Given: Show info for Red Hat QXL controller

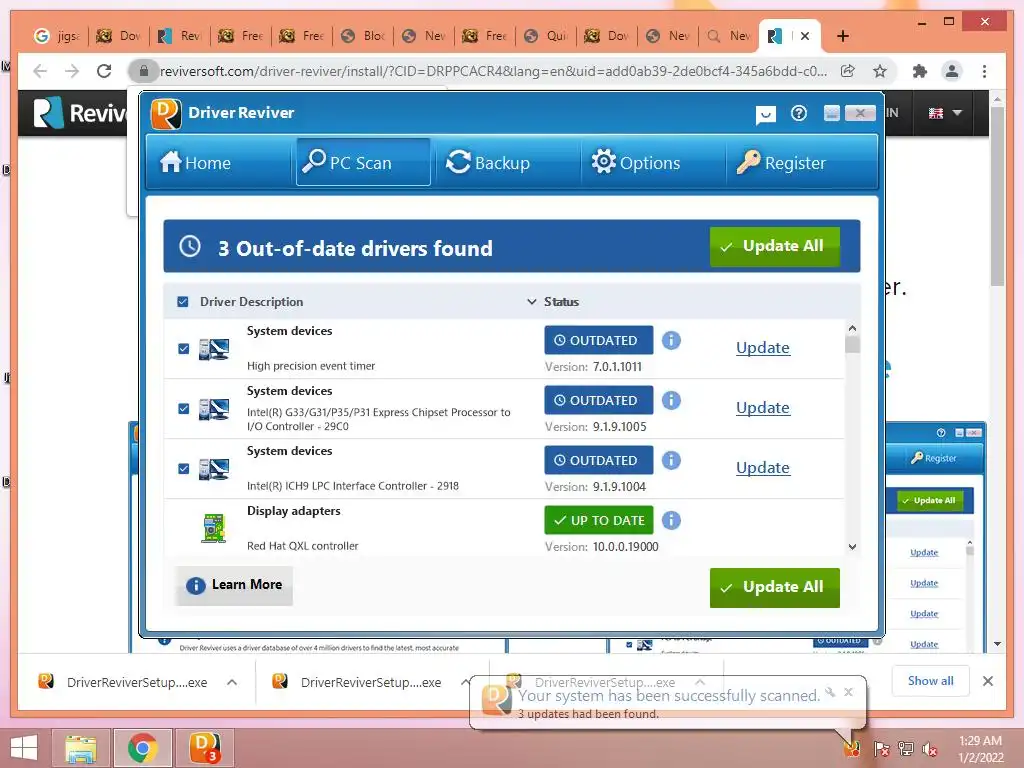Looking at the screenshot, I should click(x=671, y=520).
